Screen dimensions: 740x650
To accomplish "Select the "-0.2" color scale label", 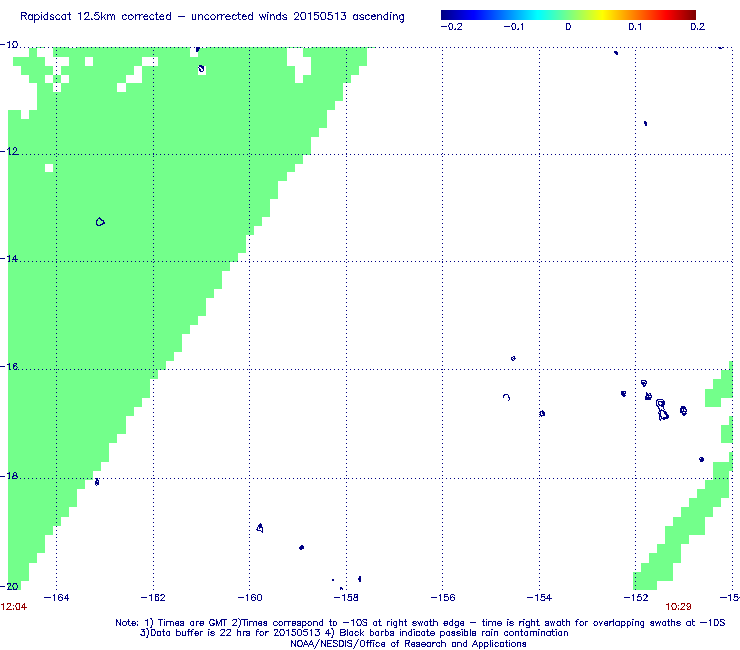I will click(x=452, y=27).
